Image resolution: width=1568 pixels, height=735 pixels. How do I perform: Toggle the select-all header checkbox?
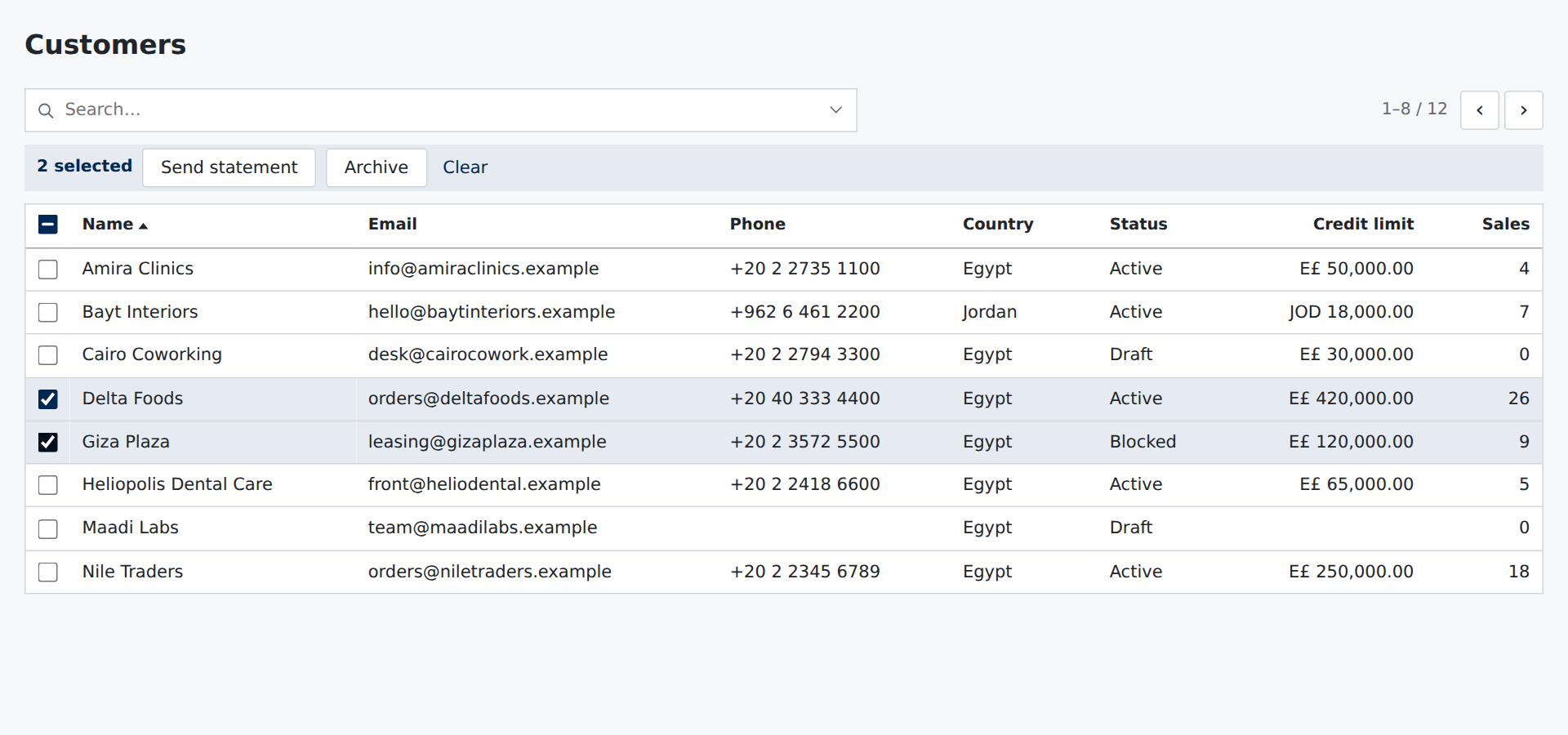click(x=48, y=225)
